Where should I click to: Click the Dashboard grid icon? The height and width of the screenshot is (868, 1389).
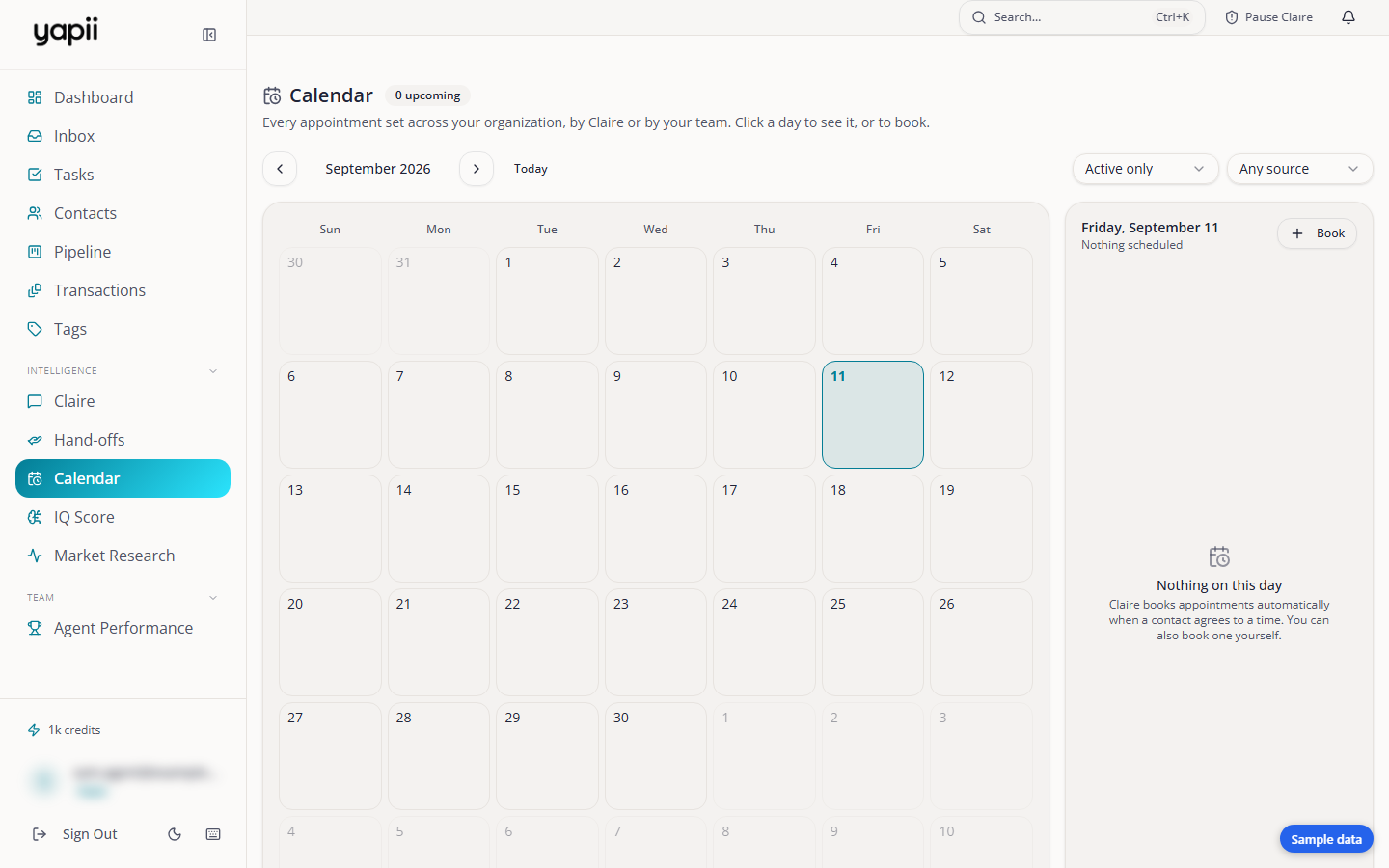coord(35,97)
